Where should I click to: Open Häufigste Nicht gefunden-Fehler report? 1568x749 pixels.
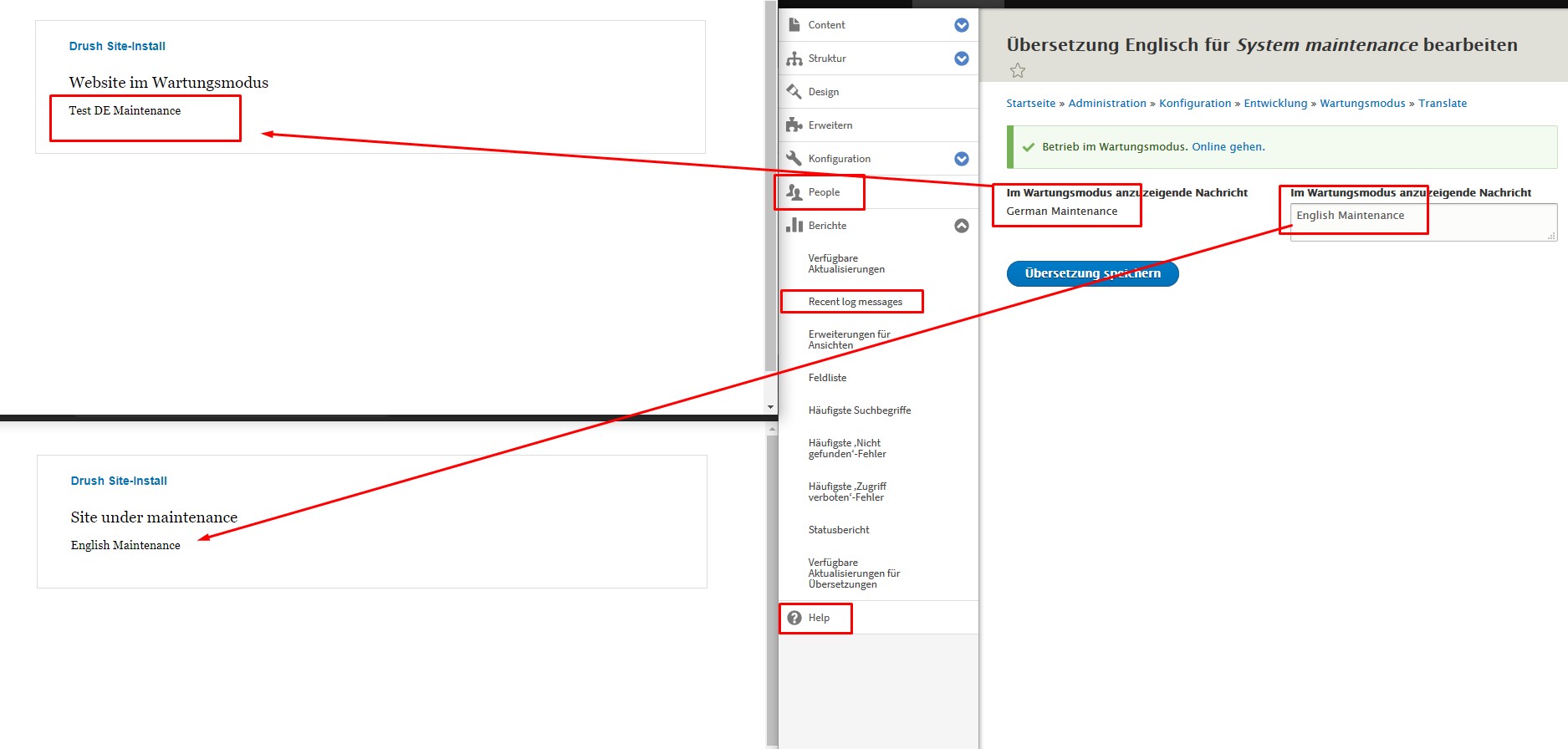847,448
